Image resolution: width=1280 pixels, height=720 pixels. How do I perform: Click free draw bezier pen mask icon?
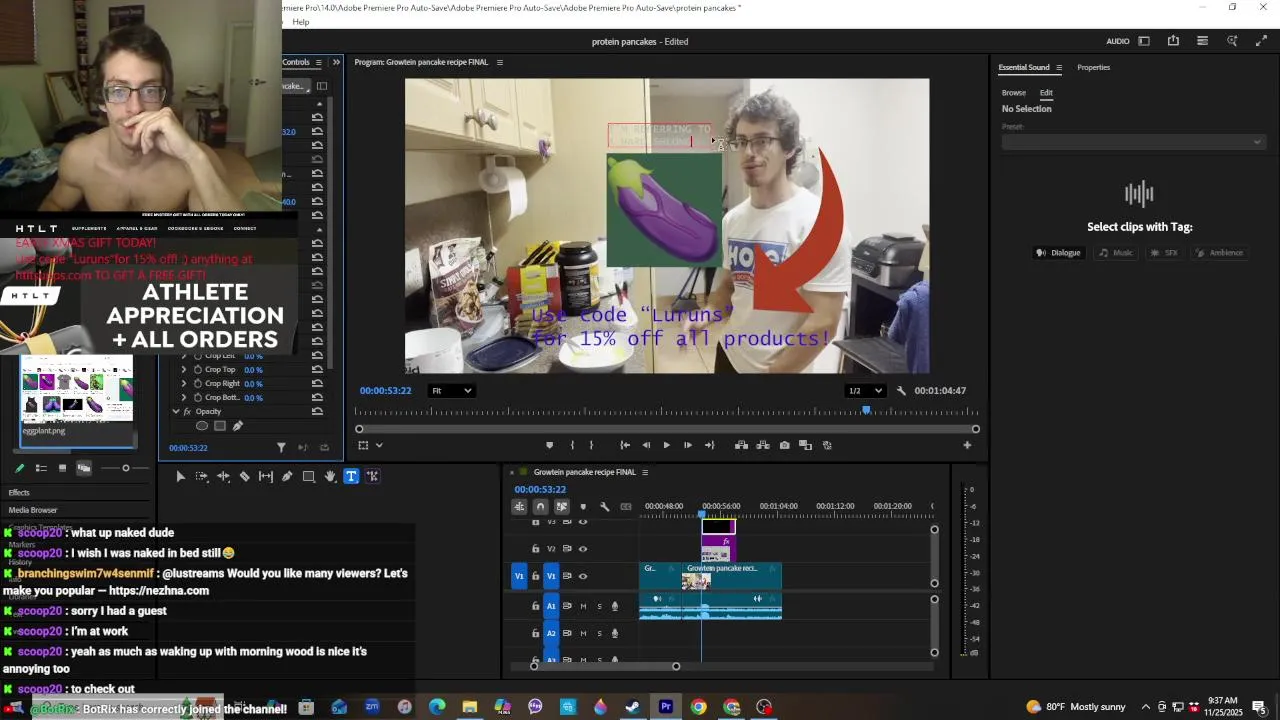click(x=238, y=426)
